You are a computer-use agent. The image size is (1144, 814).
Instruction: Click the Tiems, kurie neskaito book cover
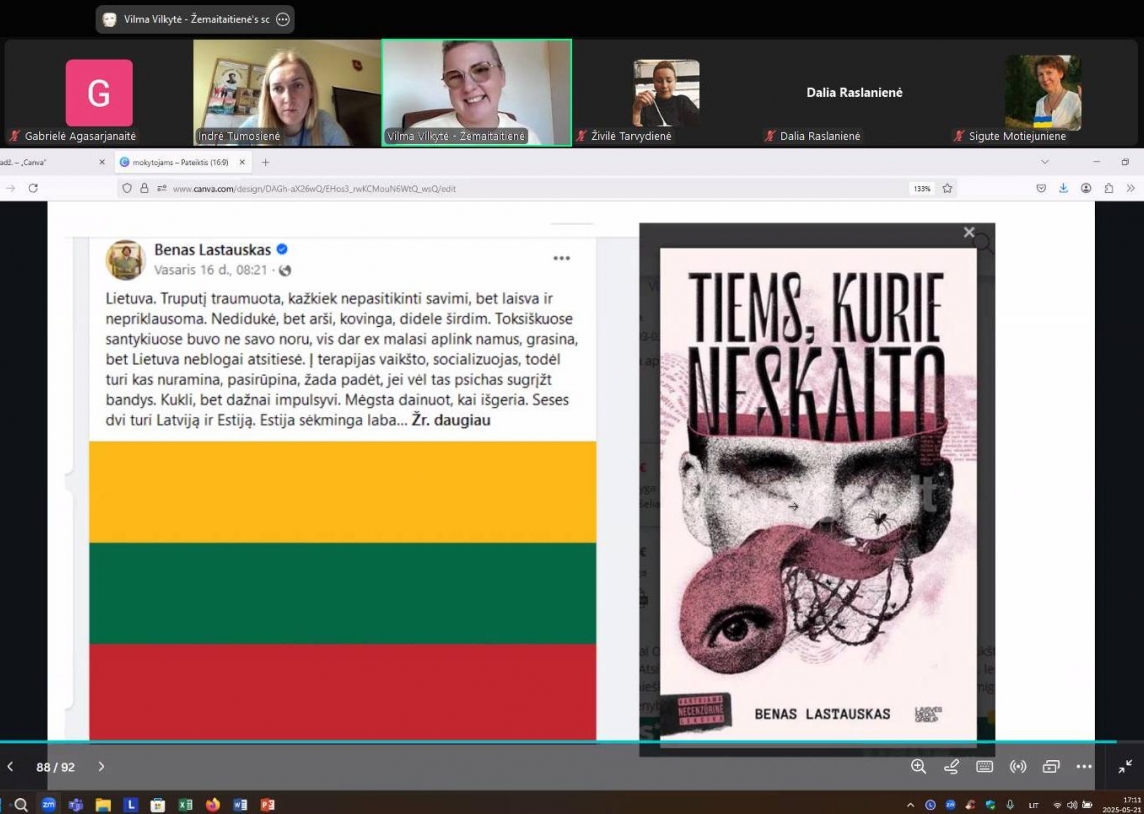[x=818, y=497]
